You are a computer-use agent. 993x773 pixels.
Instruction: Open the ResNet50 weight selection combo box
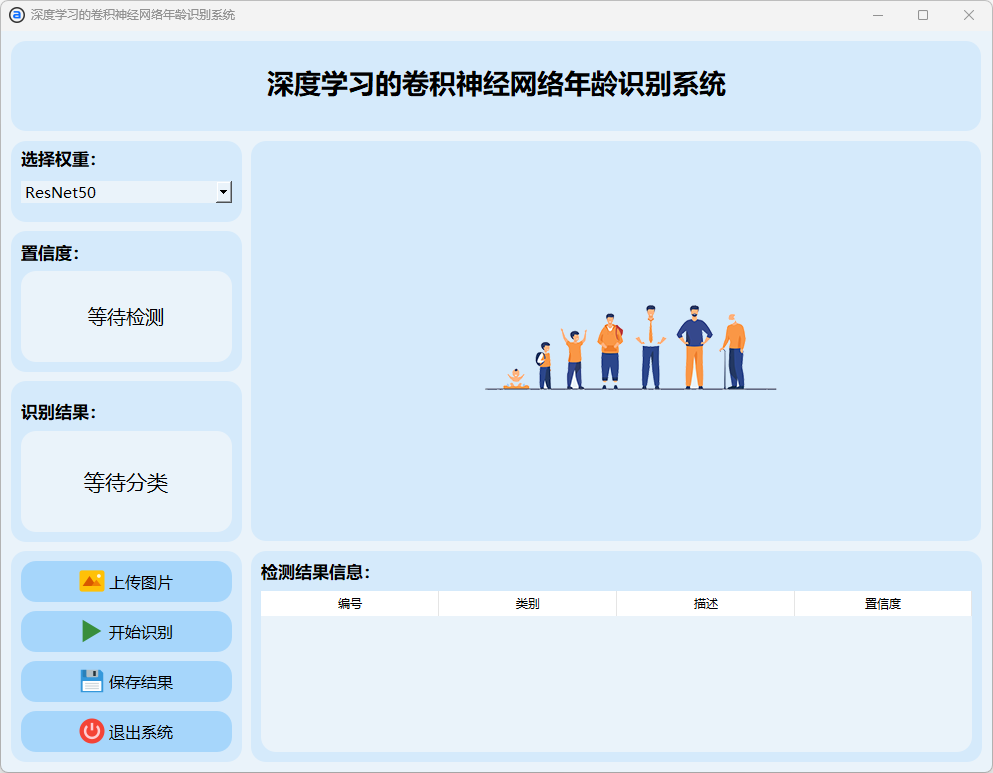click(118, 192)
